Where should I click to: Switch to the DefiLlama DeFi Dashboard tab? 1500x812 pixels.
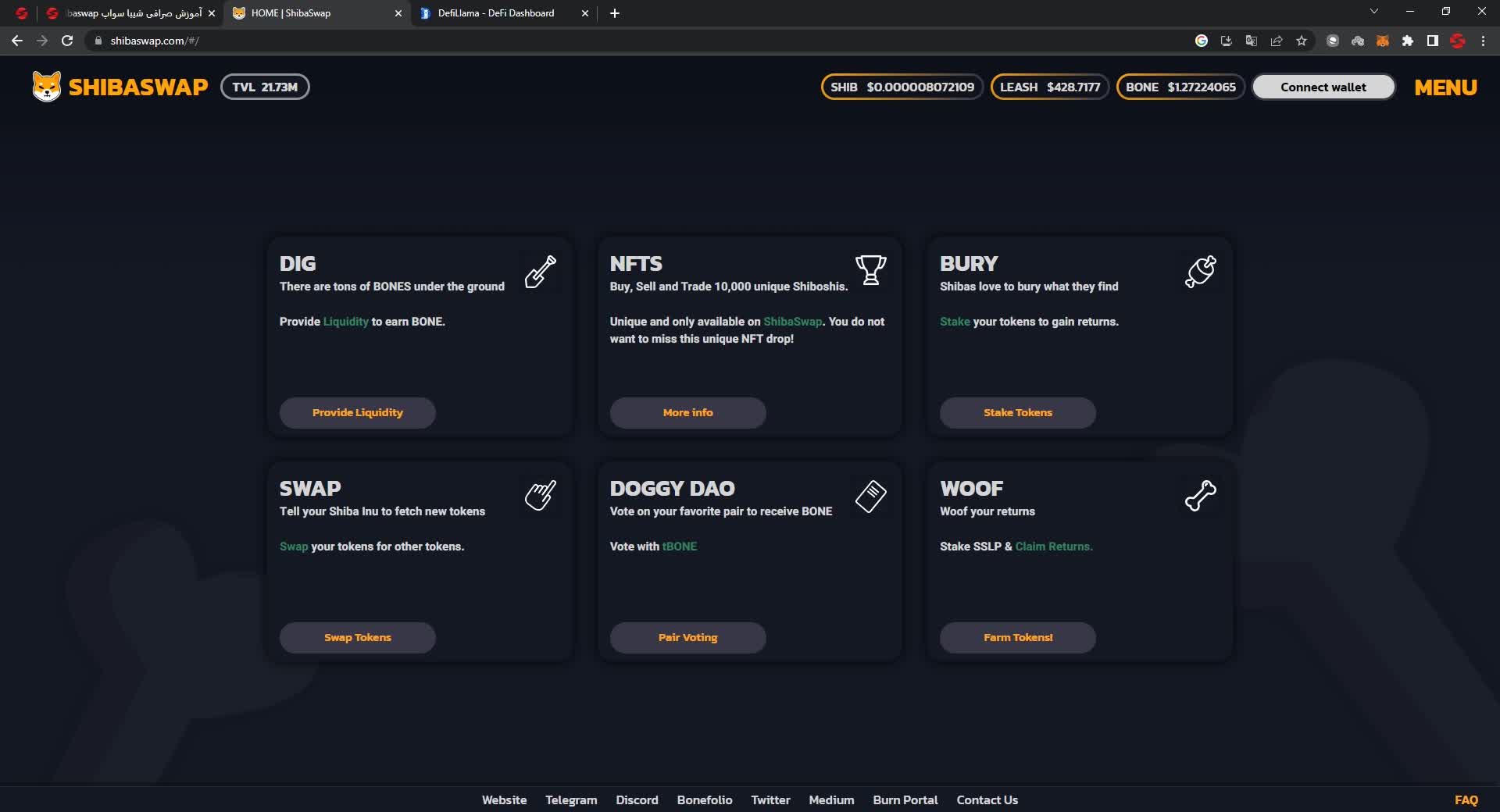pos(503,13)
